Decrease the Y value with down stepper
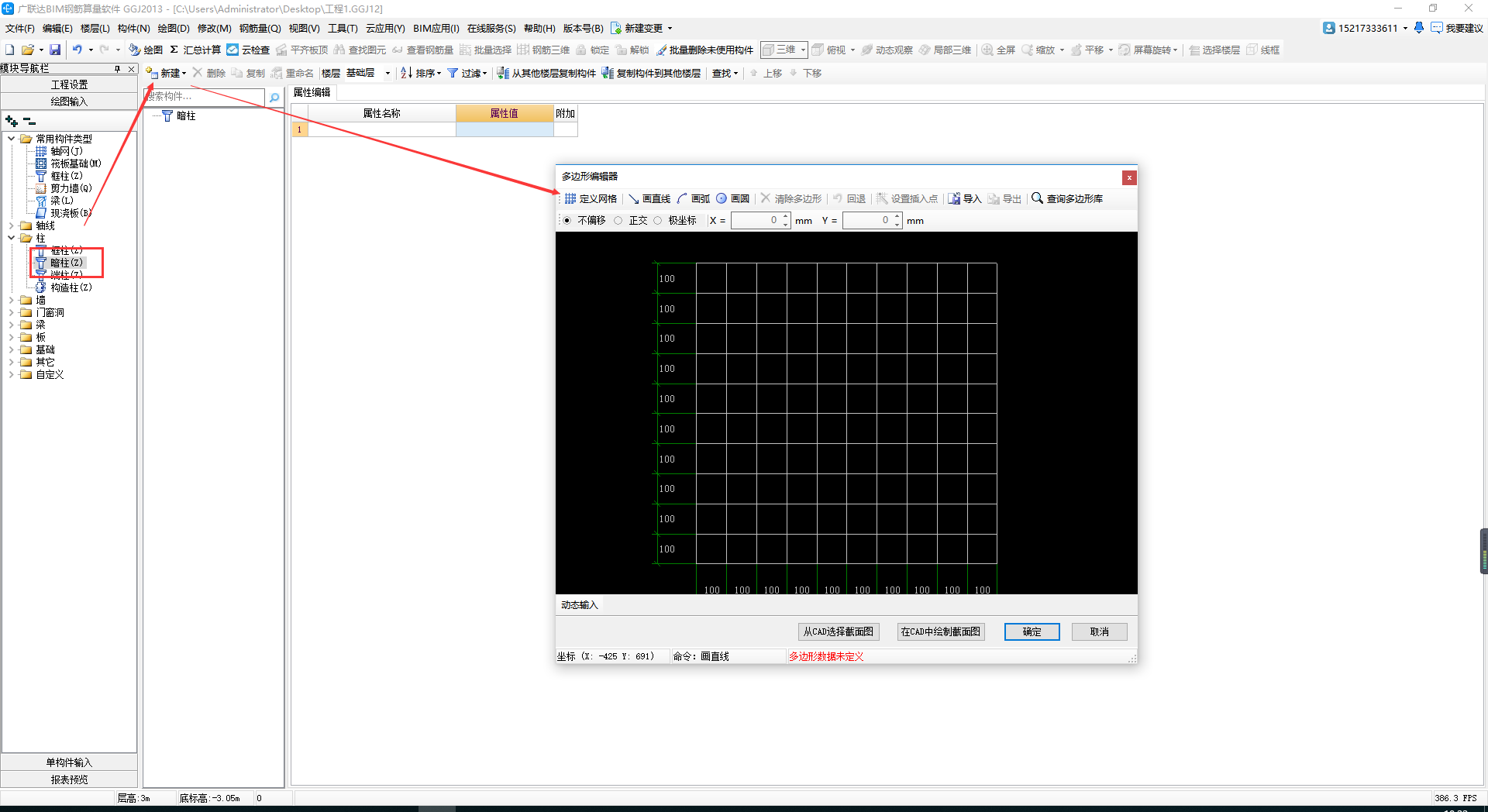This screenshot has width=1488, height=812. (897, 225)
